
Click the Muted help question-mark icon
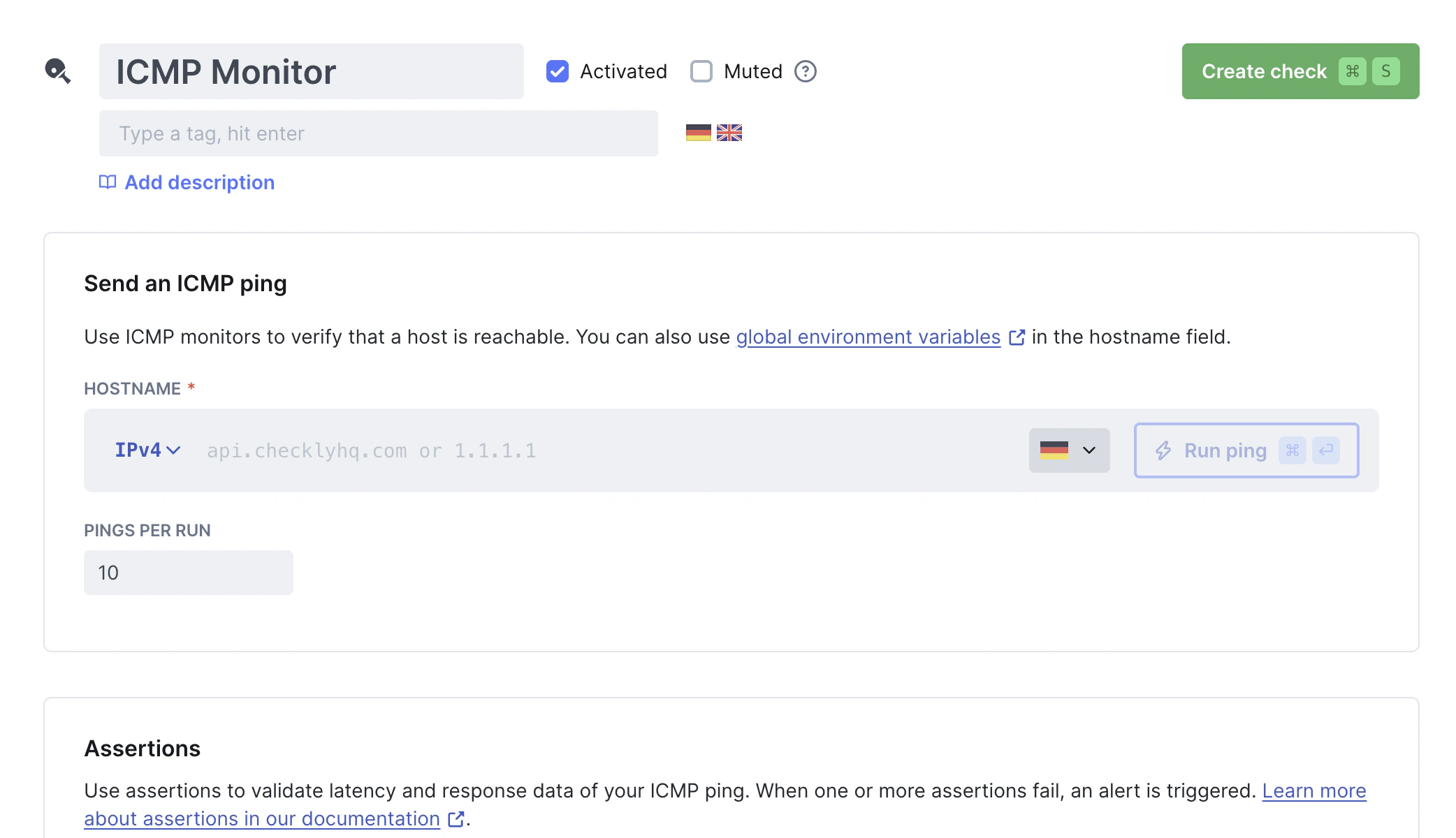(805, 71)
